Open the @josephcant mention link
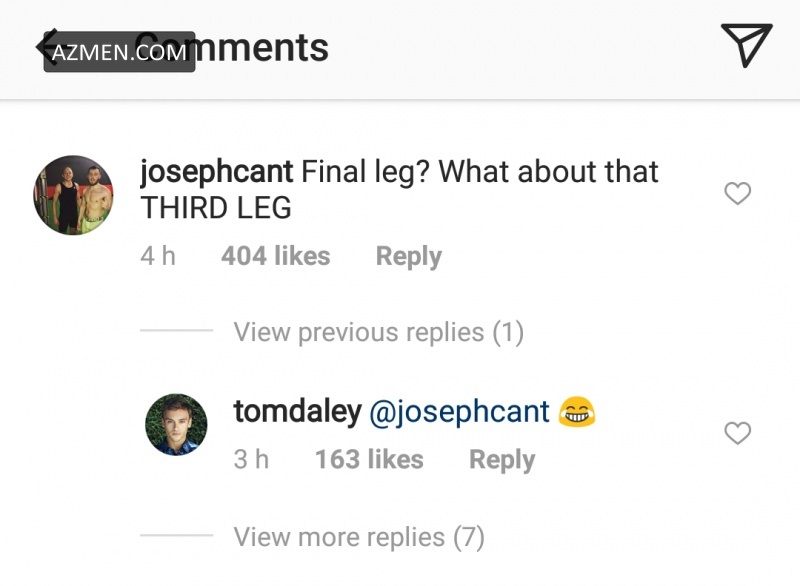Viewport: 800px width, 586px height. click(x=460, y=411)
